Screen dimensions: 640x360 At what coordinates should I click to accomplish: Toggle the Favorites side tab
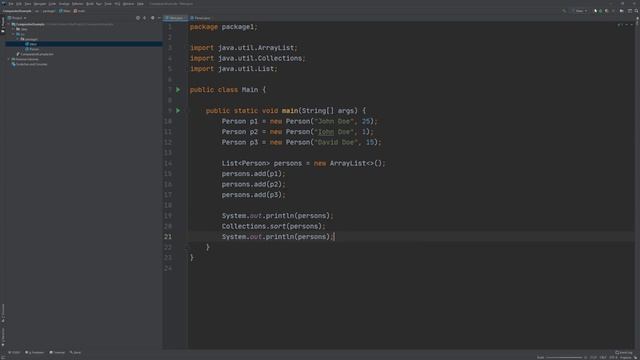3,337
